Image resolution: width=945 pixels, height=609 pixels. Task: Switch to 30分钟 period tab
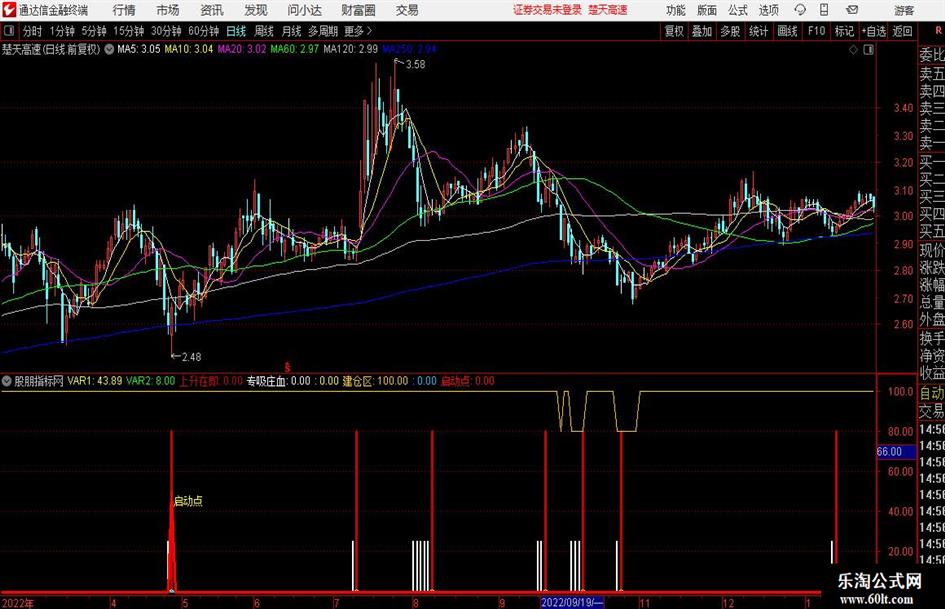(166, 31)
